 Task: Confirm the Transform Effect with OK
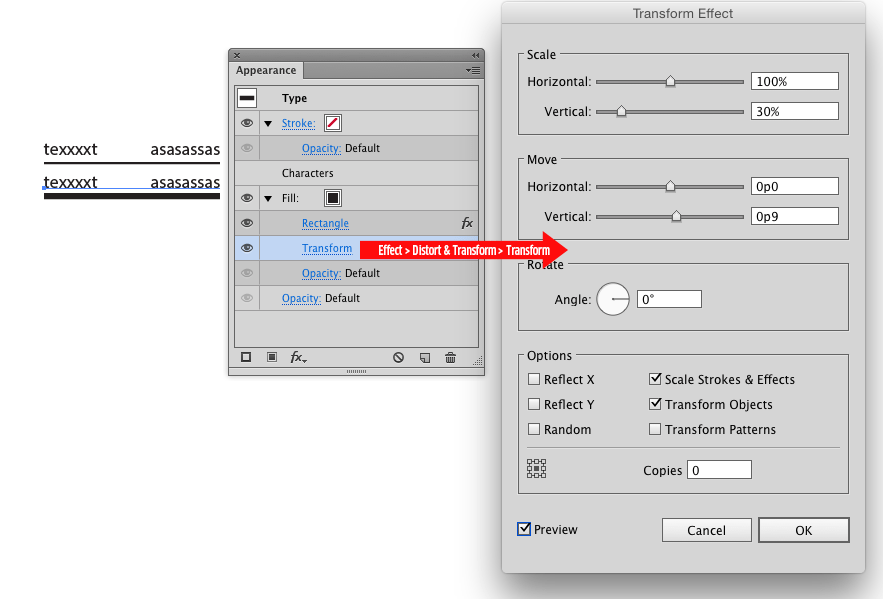click(x=803, y=530)
